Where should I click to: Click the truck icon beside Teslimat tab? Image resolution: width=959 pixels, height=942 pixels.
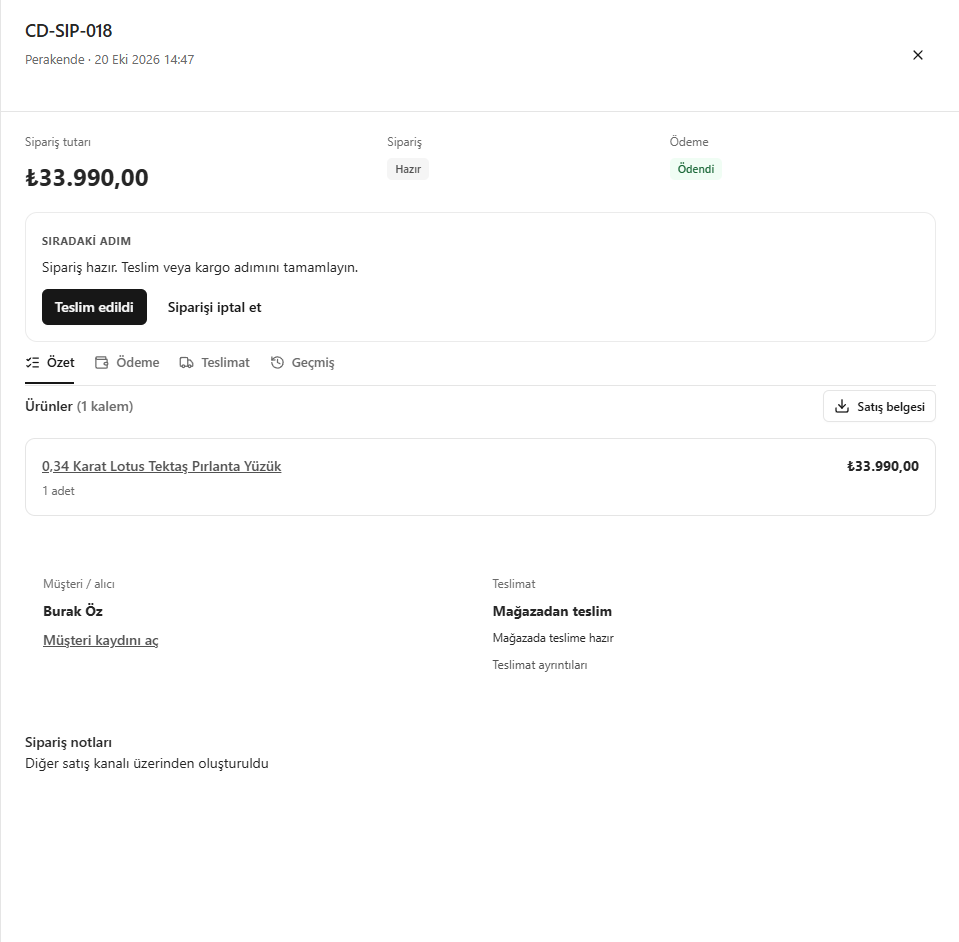[x=187, y=363]
